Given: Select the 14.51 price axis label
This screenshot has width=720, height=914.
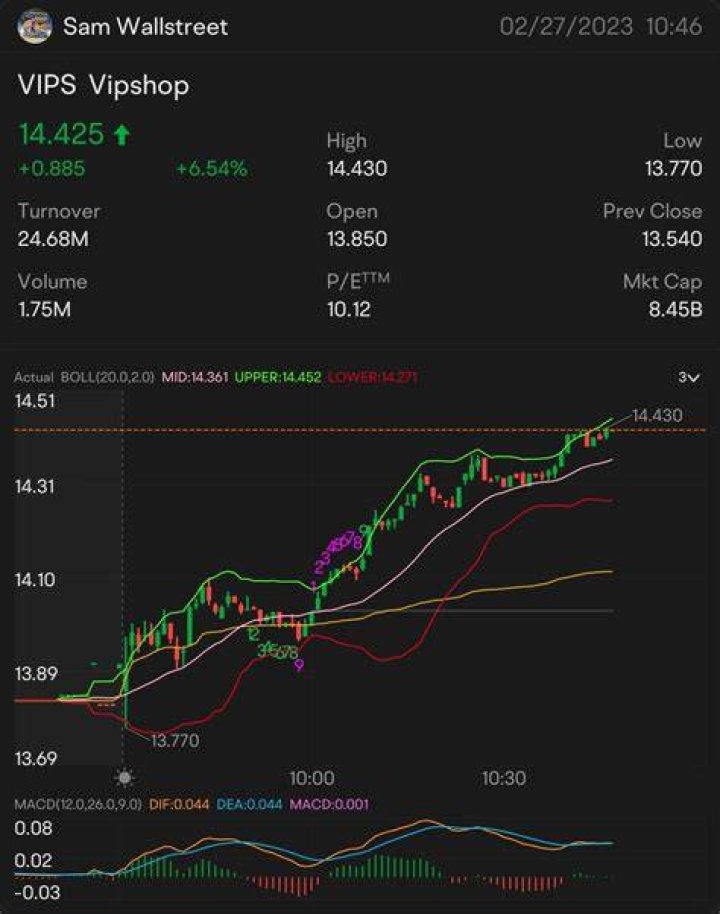Looking at the screenshot, I should click(35, 401).
